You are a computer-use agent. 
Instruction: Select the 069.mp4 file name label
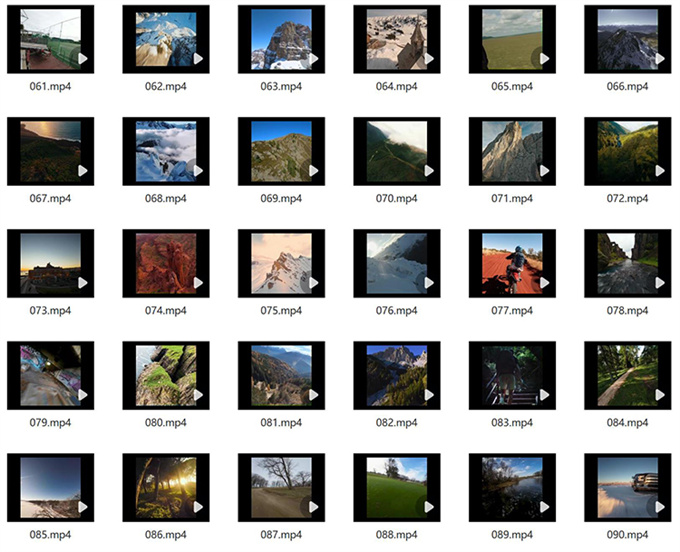pos(281,199)
